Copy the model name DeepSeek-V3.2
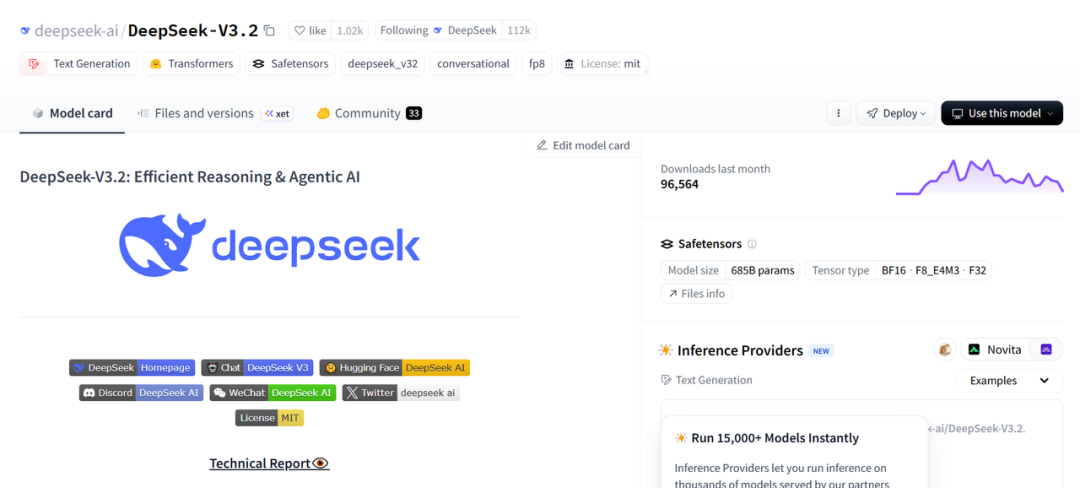Viewport: 1080px width, 488px height. coord(269,31)
